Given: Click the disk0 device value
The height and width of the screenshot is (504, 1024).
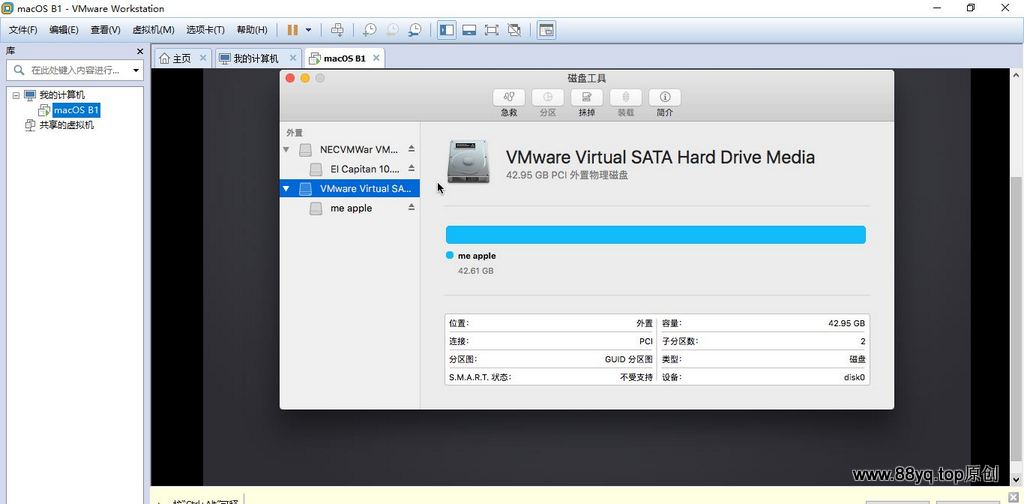Looking at the screenshot, I should [854, 377].
